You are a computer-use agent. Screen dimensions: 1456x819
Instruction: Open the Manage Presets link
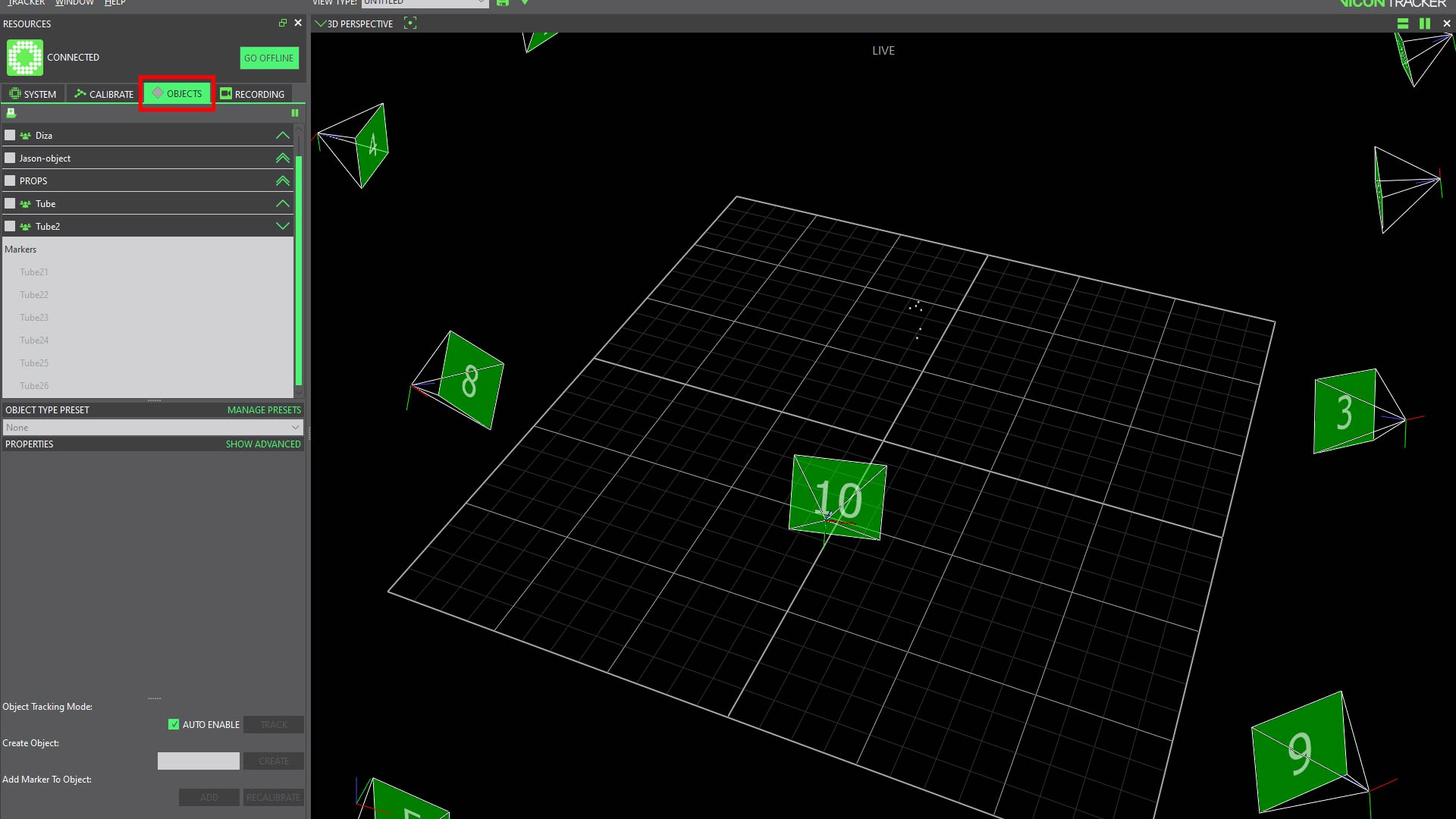(264, 410)
